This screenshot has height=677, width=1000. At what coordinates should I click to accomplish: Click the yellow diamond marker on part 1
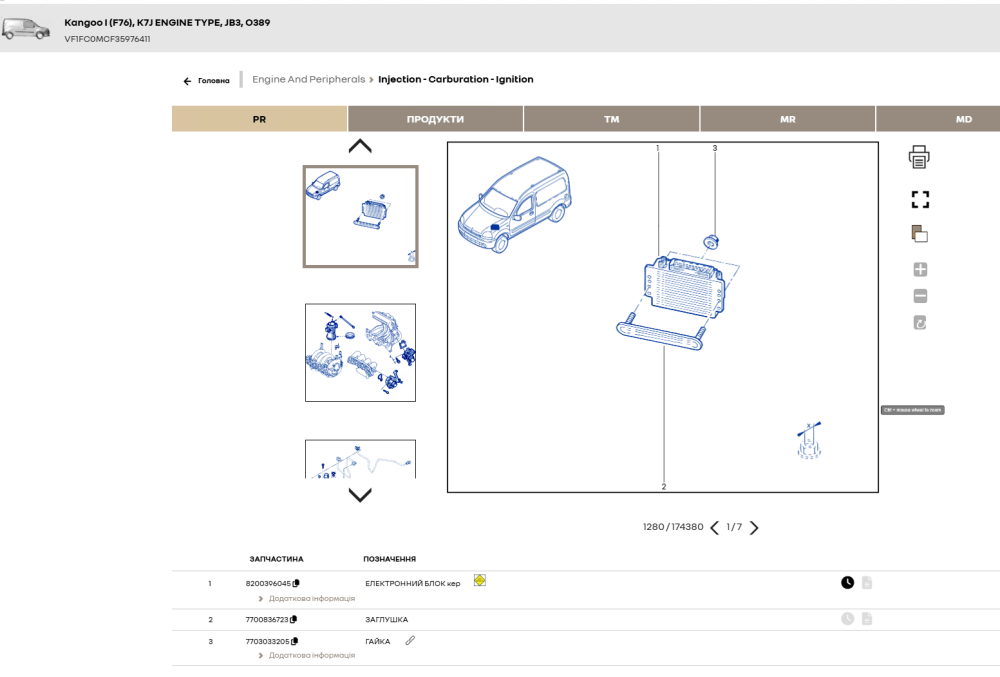pos(480,580)
